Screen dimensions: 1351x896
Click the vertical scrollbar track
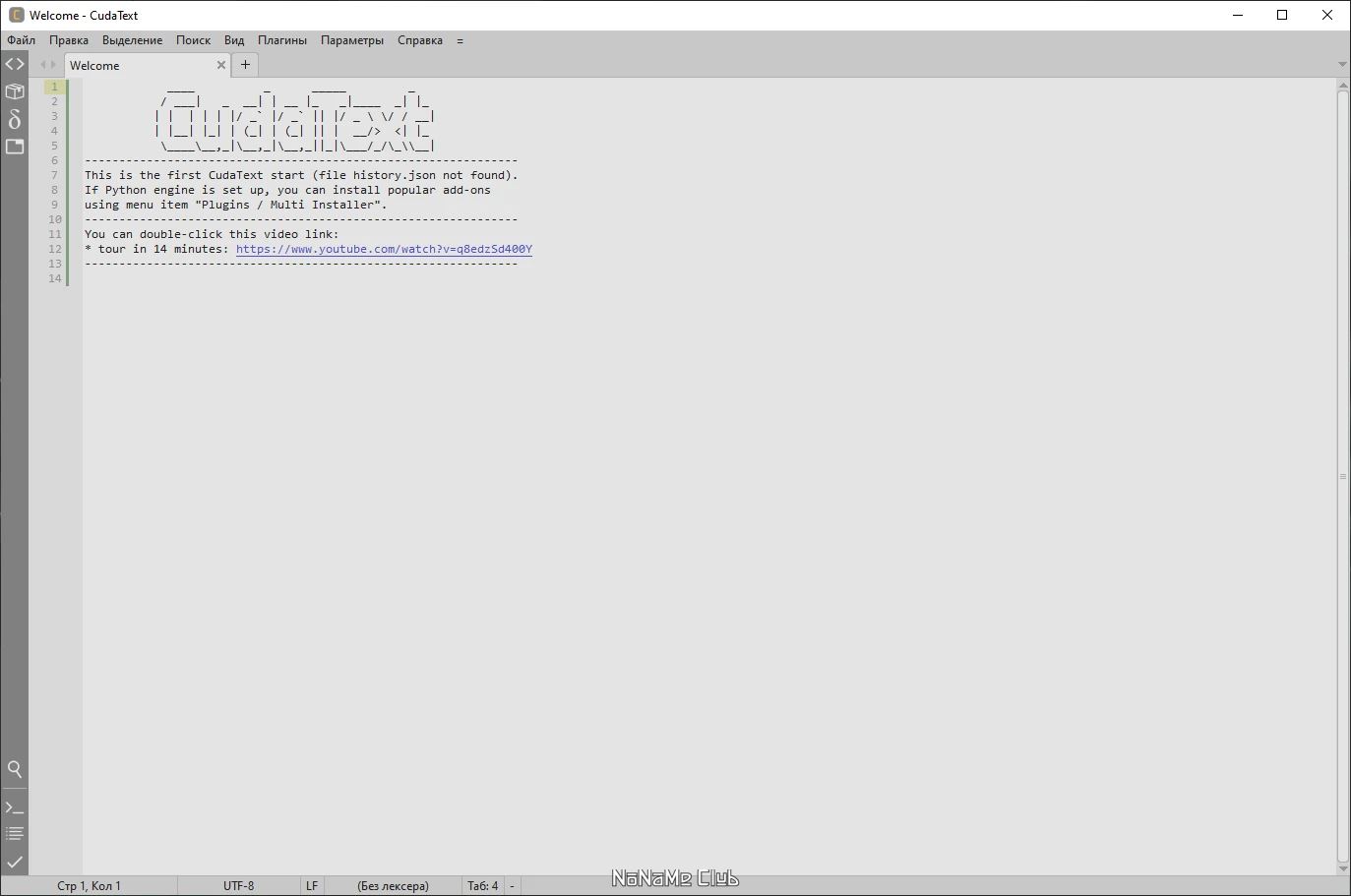pyautogui.click(x=1342, y=477)
